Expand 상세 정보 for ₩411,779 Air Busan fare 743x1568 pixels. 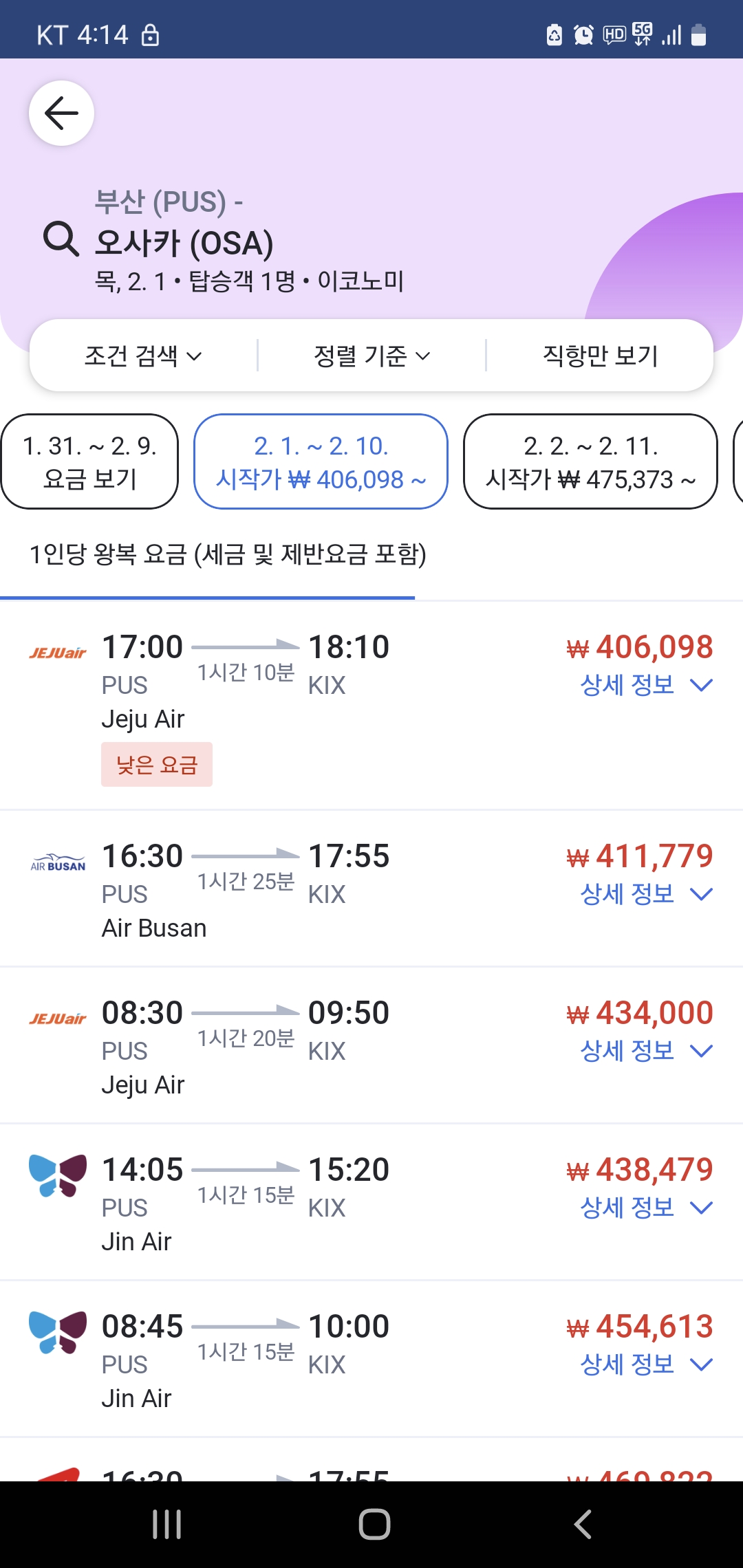(x=645, y=894)
